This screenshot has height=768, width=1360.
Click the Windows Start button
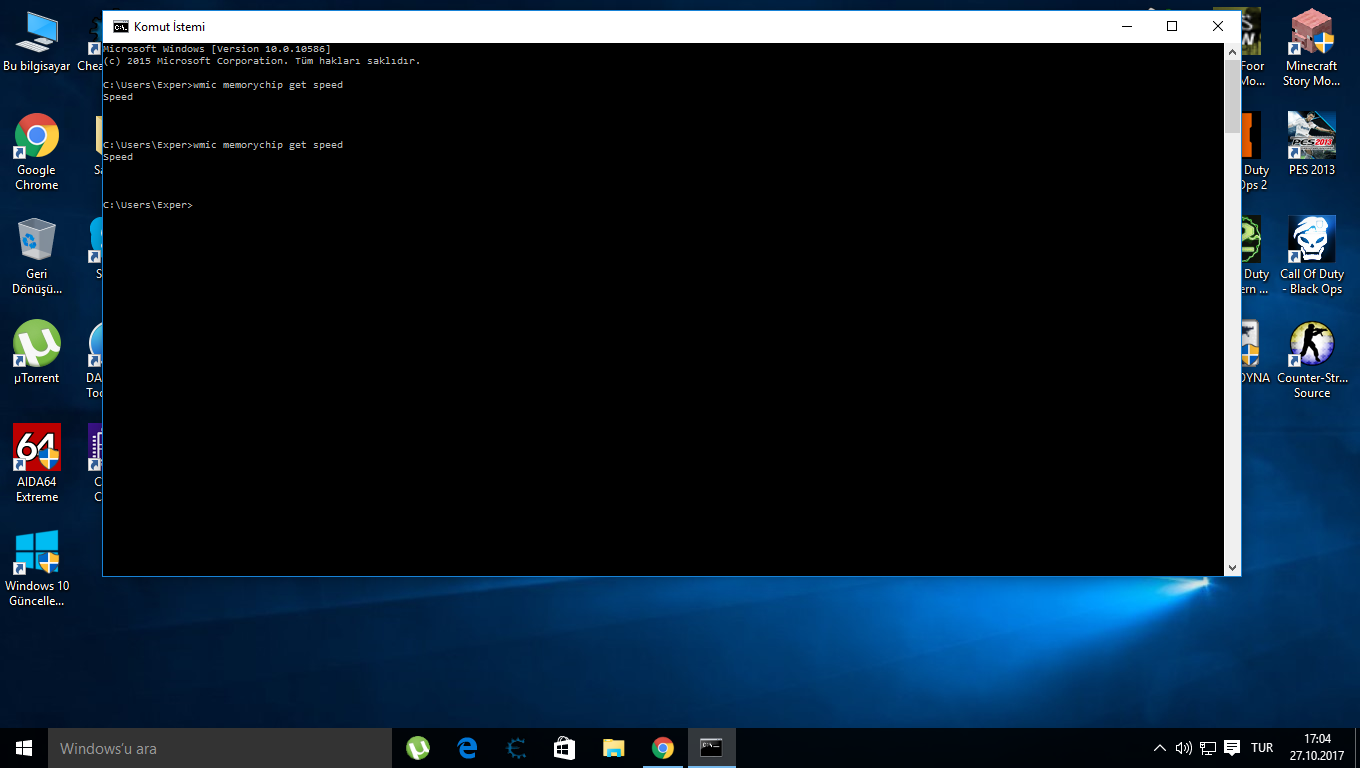click(x=24, y=748)
